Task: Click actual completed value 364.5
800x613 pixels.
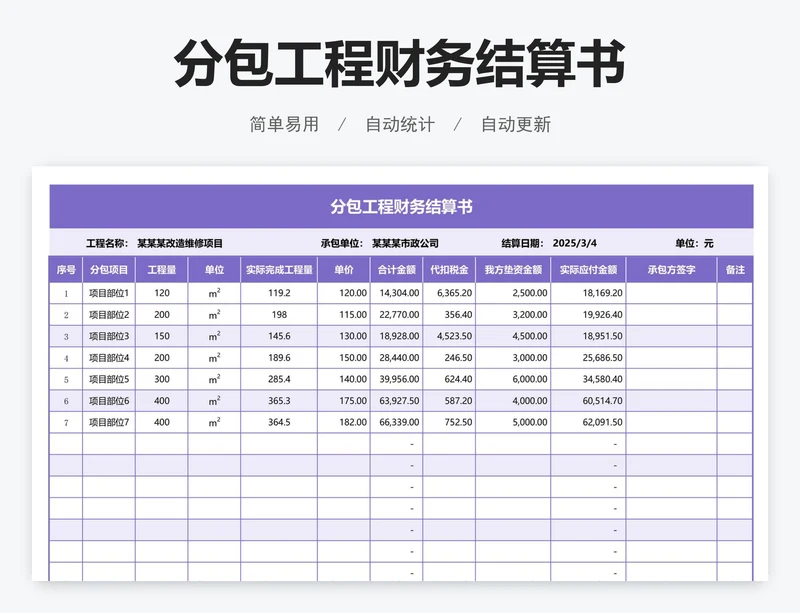Action: [x=279, y=422]
